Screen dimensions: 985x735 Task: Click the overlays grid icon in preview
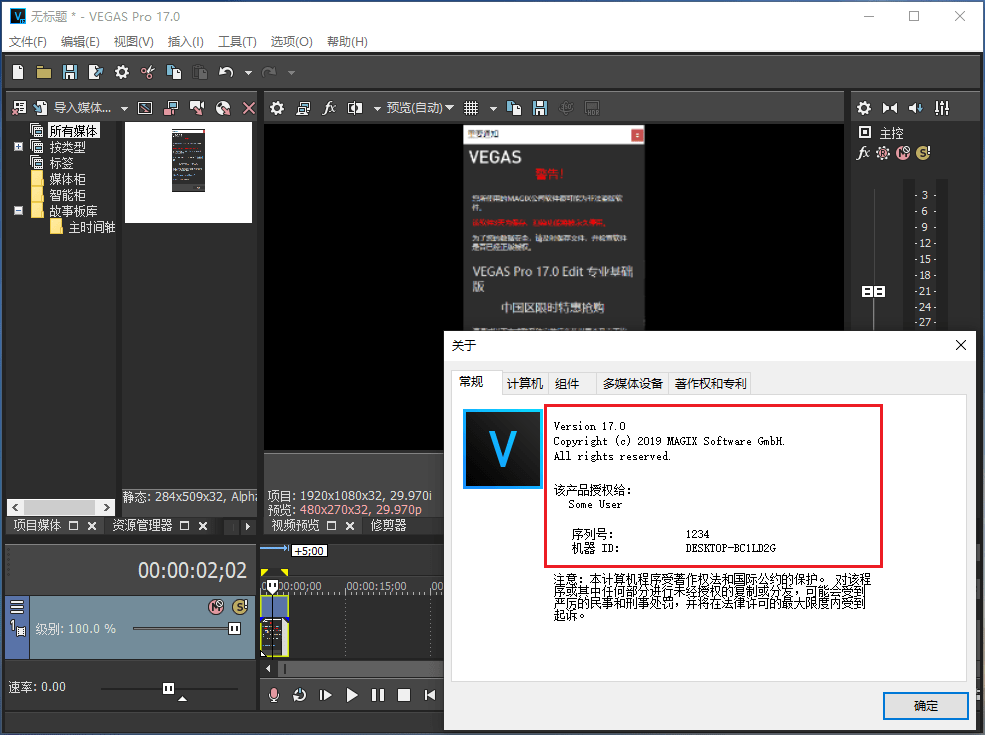click(471, 108)
